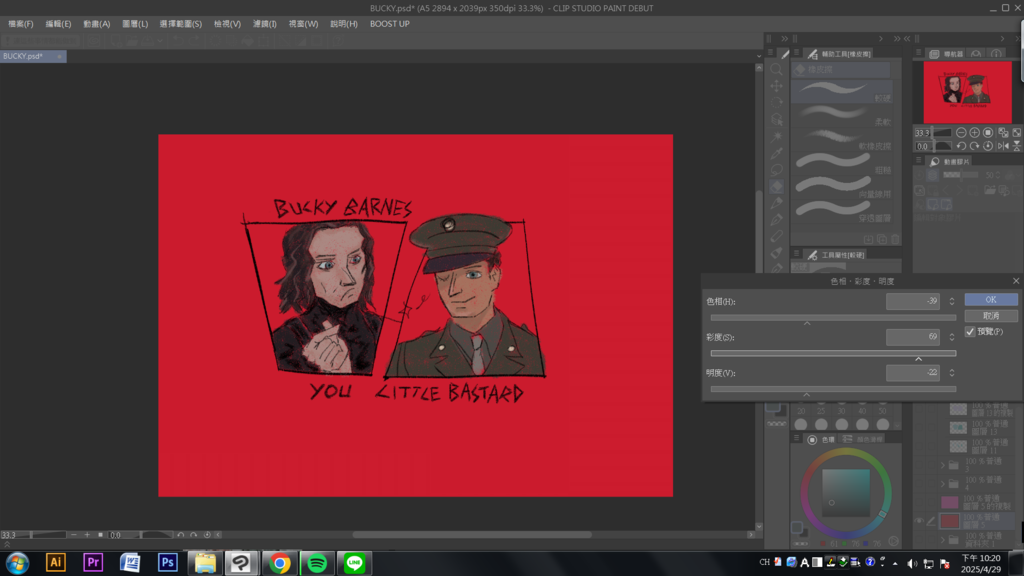
Task: Zoom in using Navigator plus icon
Action: point(974,133)
